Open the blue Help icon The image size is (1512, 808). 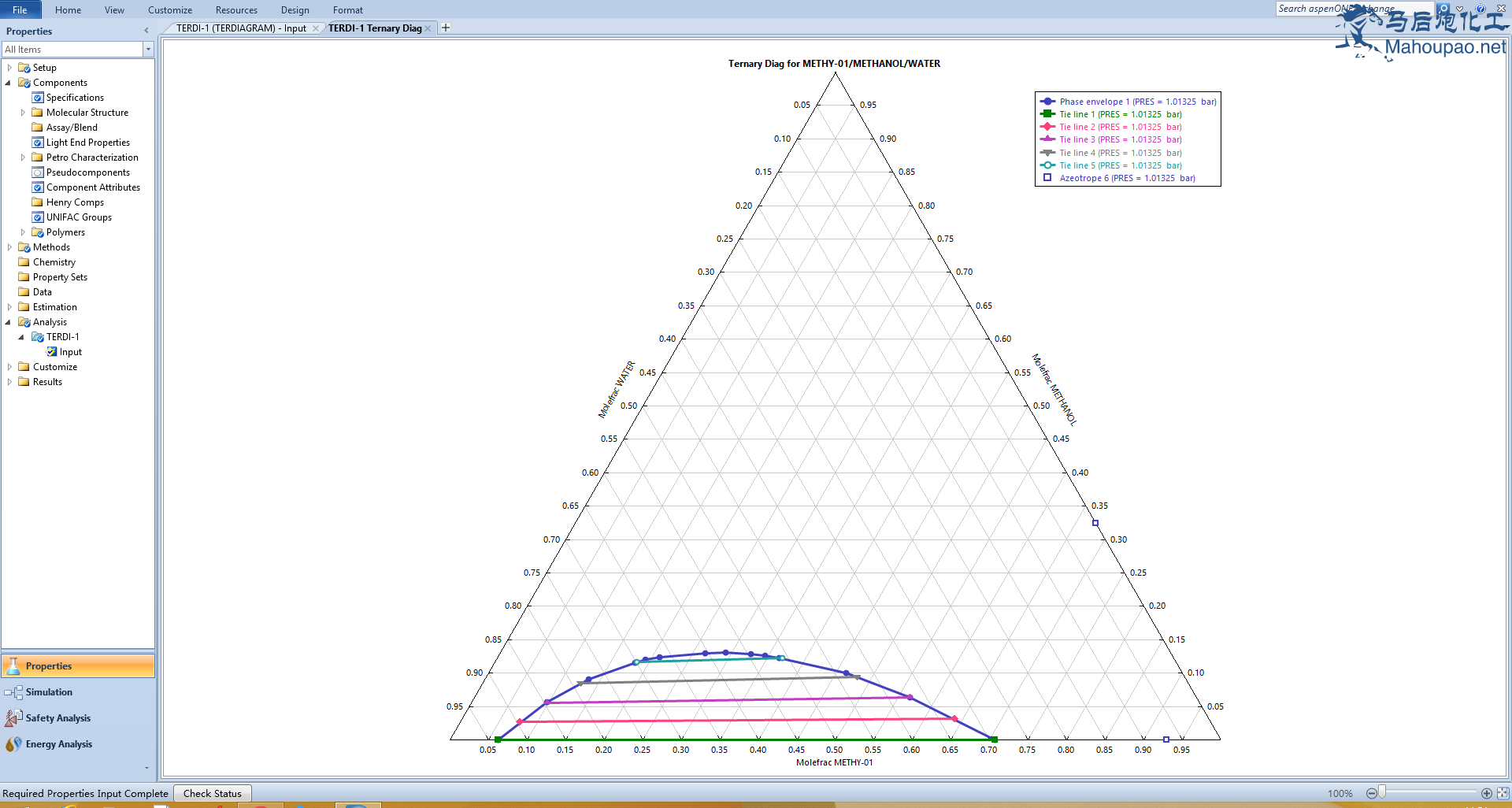click(x=1480, y=9)
